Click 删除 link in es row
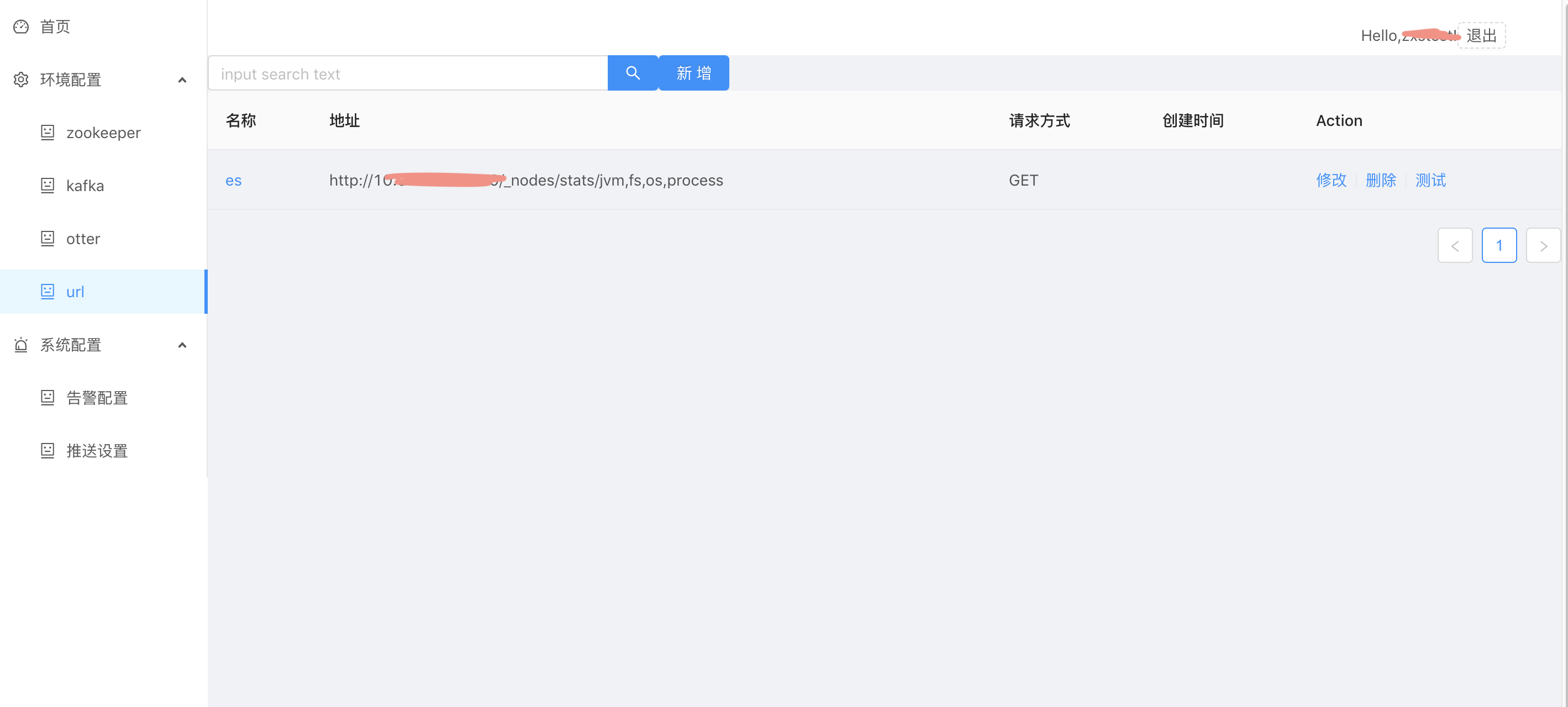 pyautogui.click(x=1381, y=180)
